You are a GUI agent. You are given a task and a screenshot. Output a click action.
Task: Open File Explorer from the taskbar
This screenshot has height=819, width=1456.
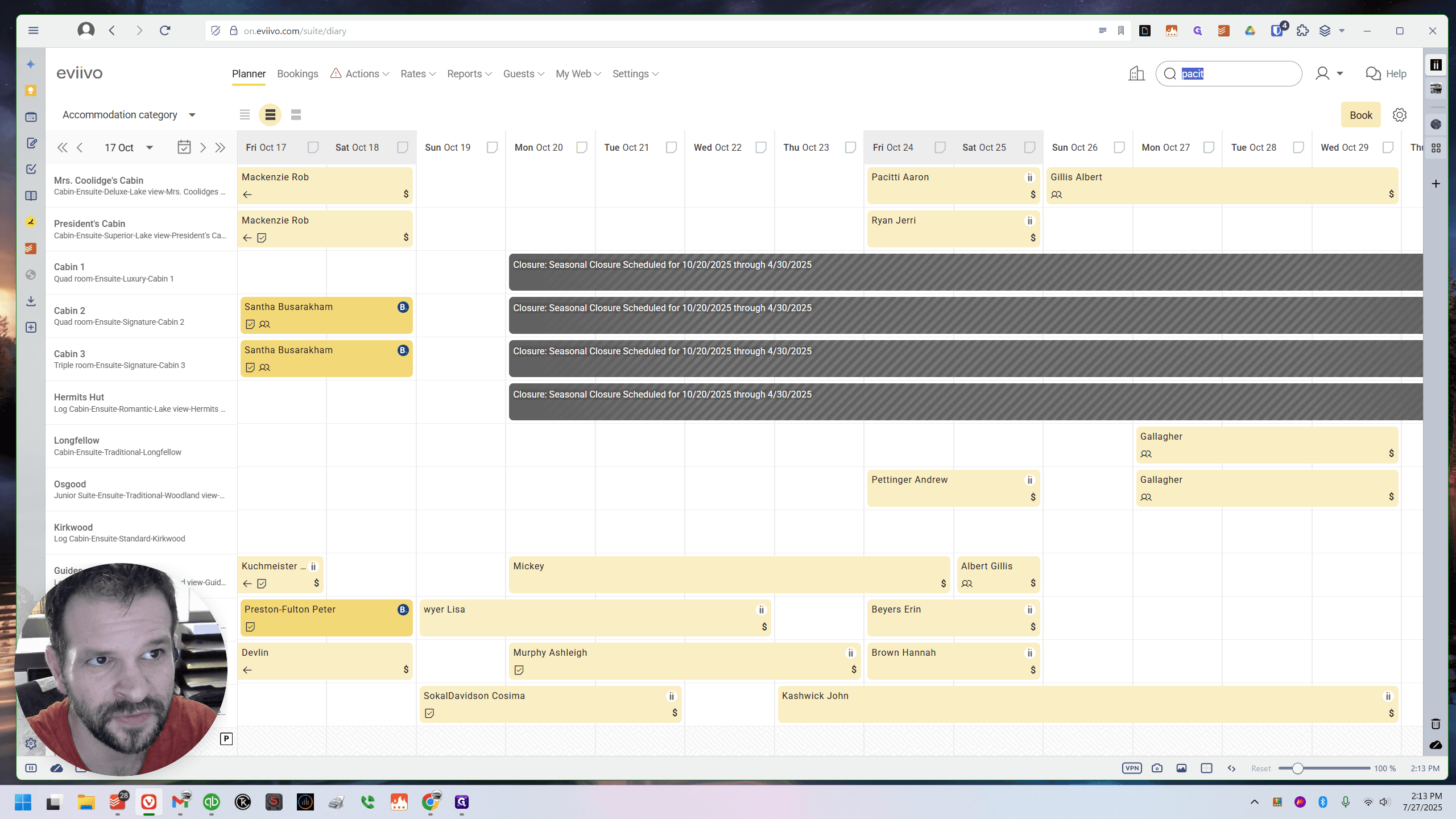(x=86, y=802)
